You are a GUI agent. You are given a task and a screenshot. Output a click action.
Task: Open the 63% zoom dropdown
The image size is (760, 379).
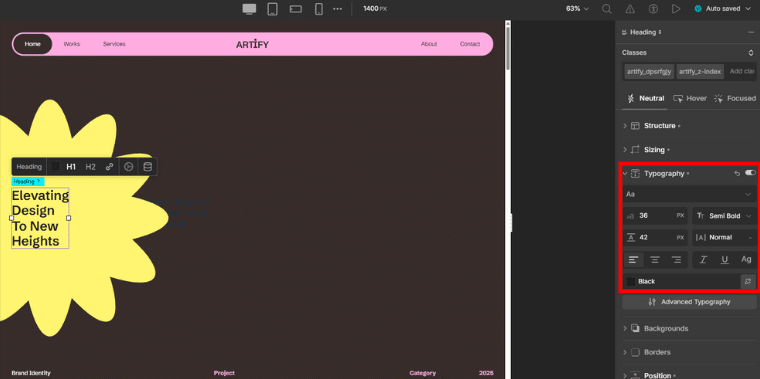[x=577, y=9]
